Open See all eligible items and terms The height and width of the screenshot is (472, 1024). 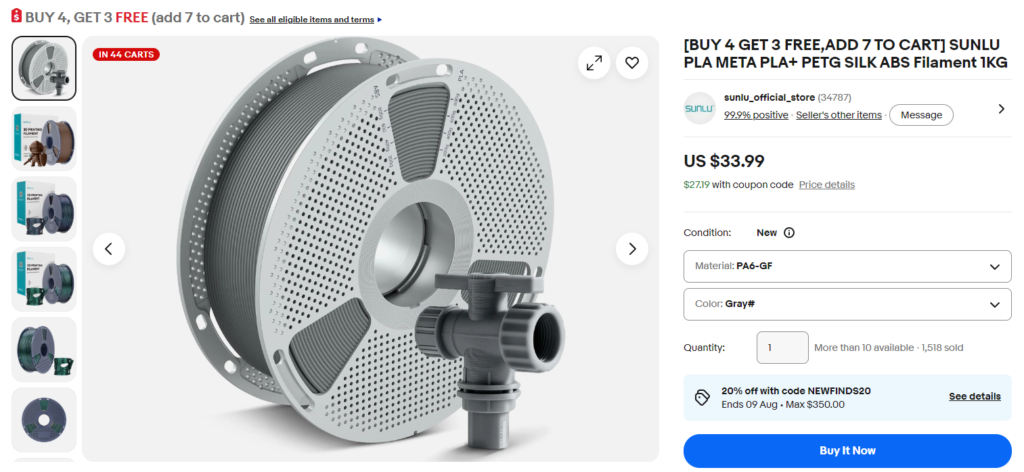pos(312,20)
